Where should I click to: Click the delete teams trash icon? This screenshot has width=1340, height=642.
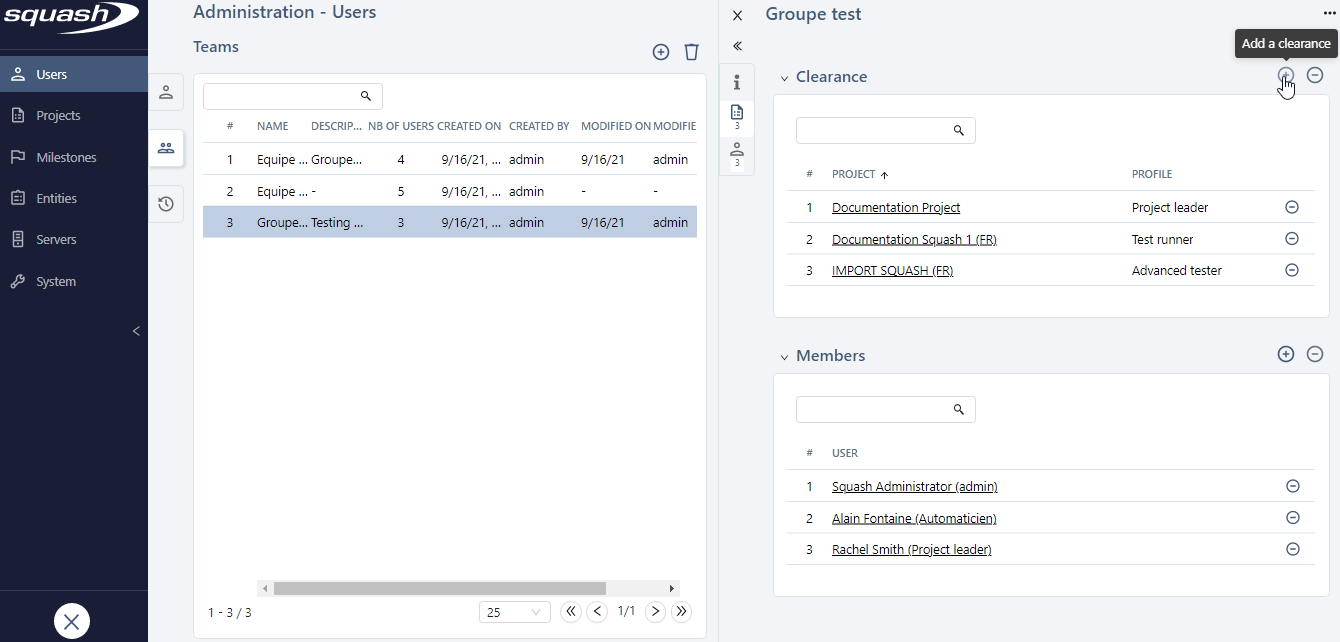tap(691, 52)
